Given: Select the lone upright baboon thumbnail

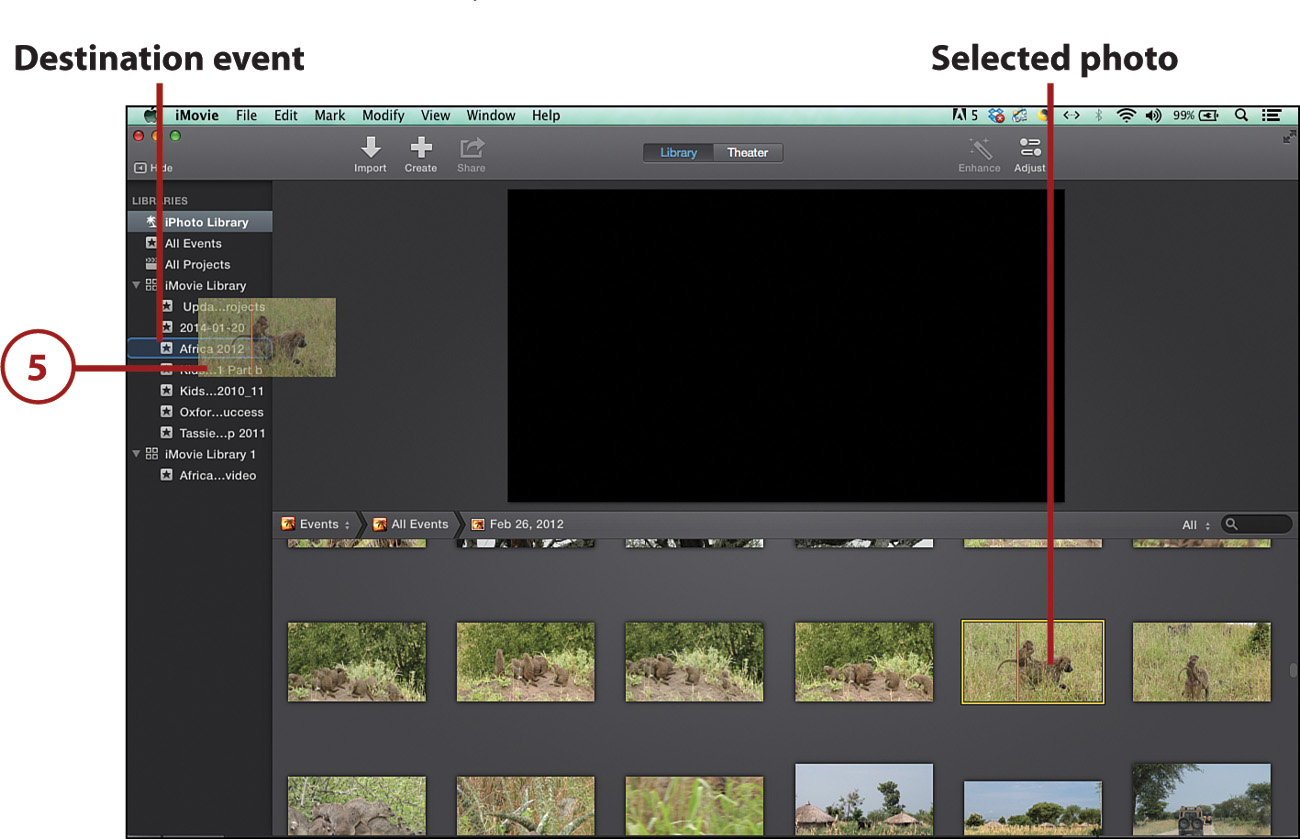Looking at the screenshot, I should coord(1201,662).
